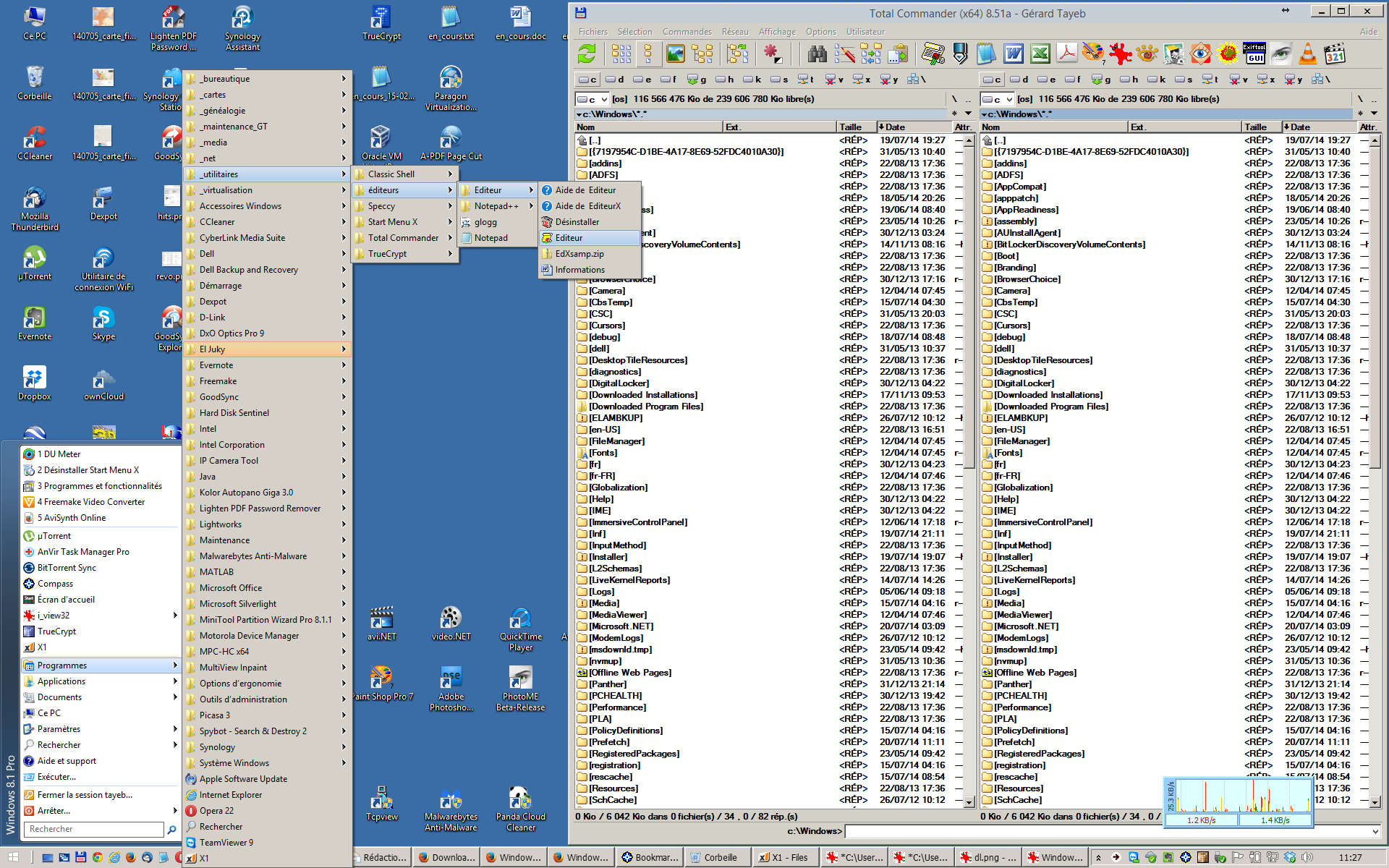Sort right panel by Date column
The width and height of the screenshot is (1389, 868).
pos(1318,127)
